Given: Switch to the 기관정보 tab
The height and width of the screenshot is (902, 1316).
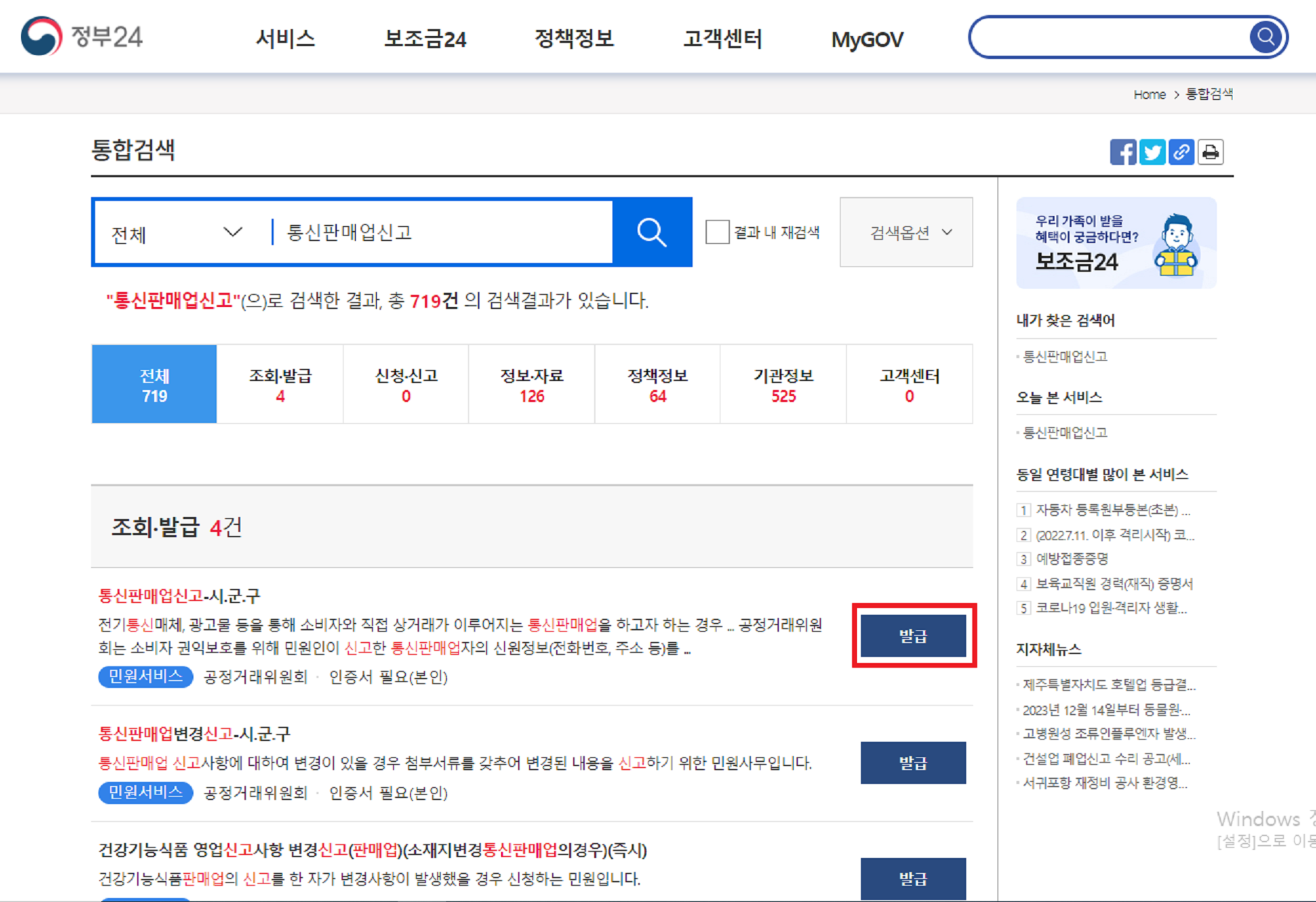Looking at the screenshot, I should click(x=783, y=384).
